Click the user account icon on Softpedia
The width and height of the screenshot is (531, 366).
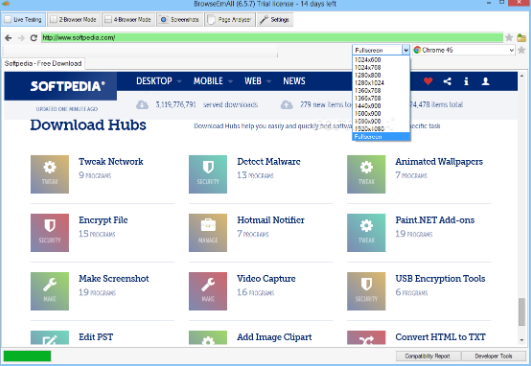pyautogui.click(x=486, y=81)
